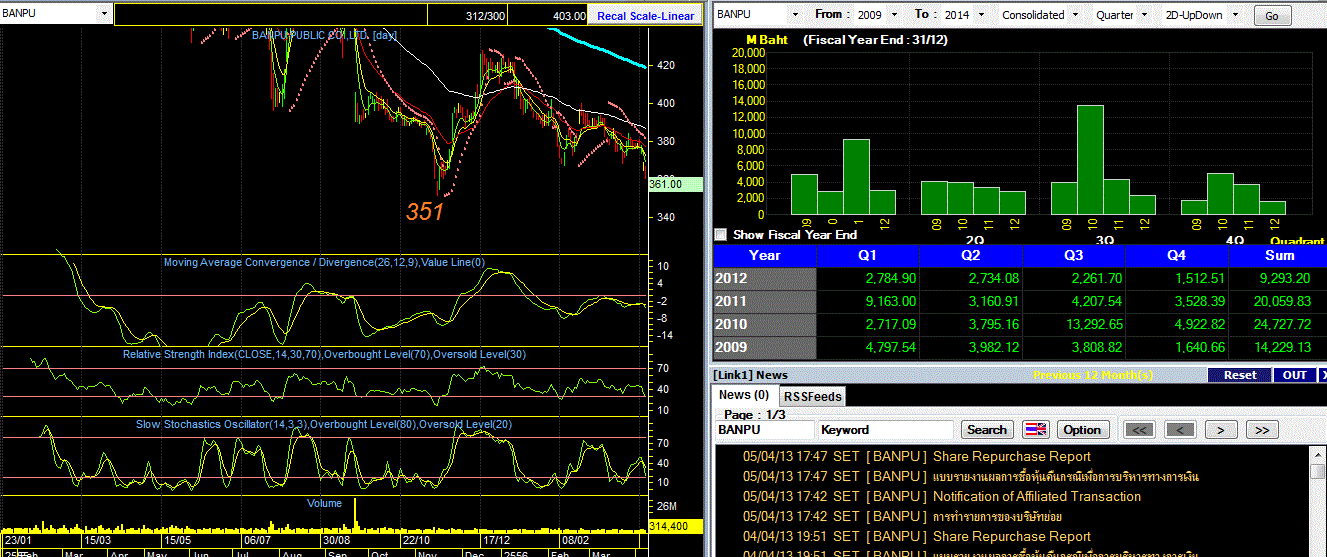
Task: Expand the From year 2009 dropdown
Action: pyautogui.click(x=894, y=15)
